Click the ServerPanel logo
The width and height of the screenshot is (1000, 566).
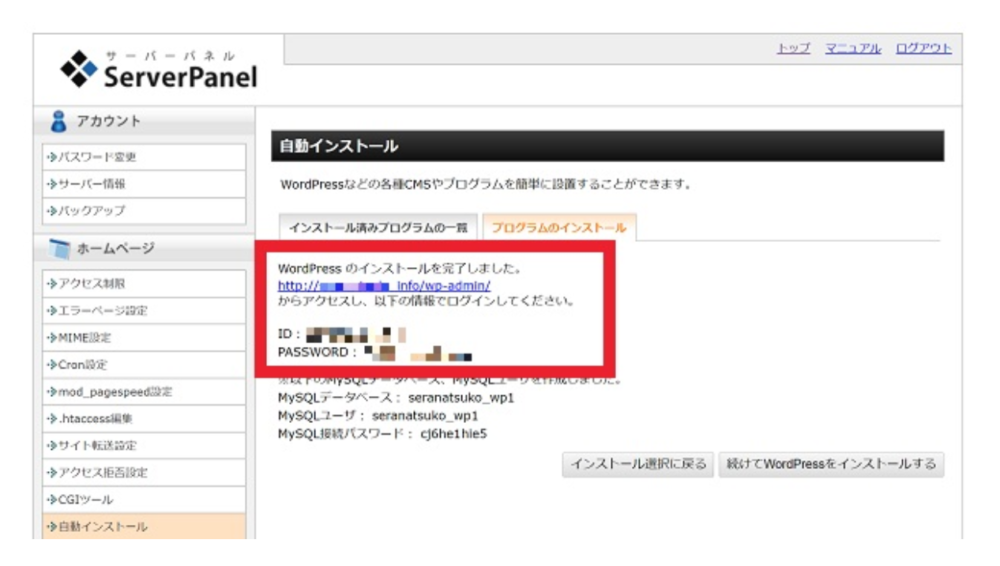click(x=158, y=69)
